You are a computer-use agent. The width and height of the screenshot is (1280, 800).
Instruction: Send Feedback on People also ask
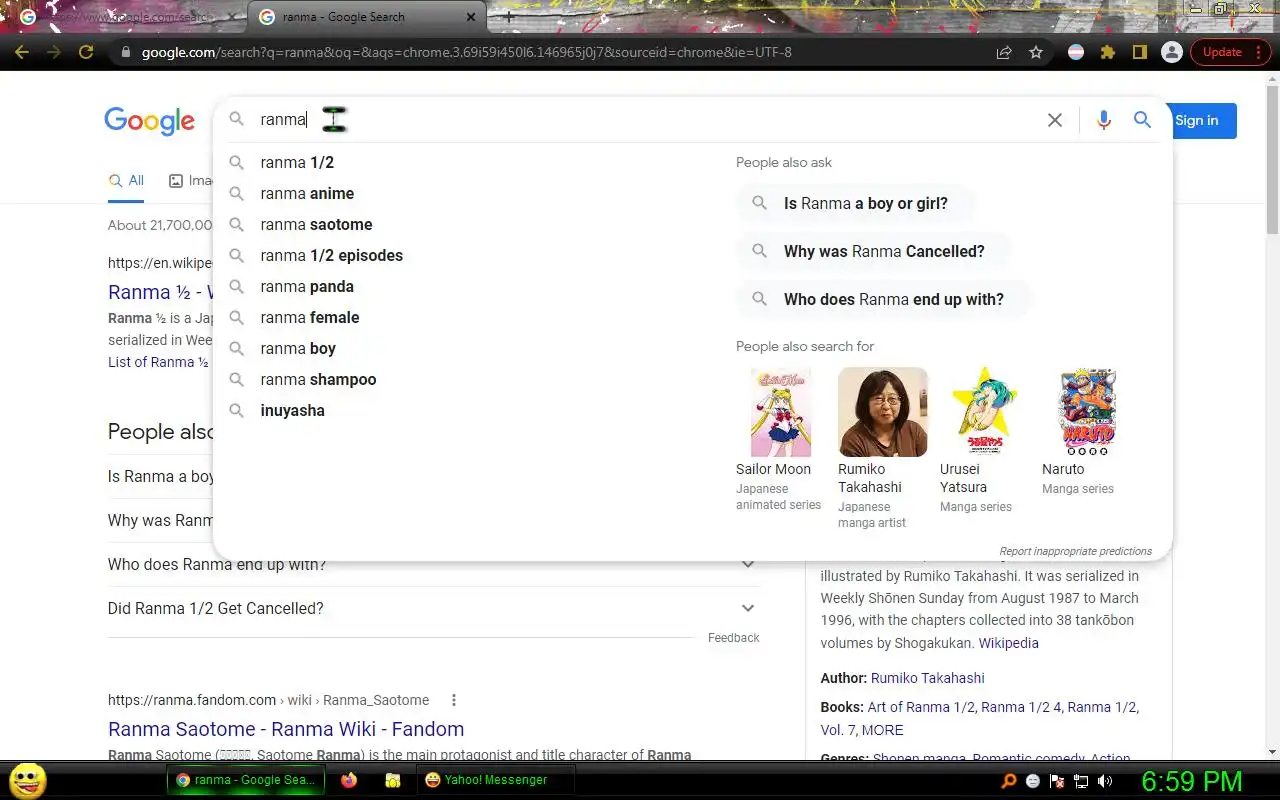tap(734, 638)
